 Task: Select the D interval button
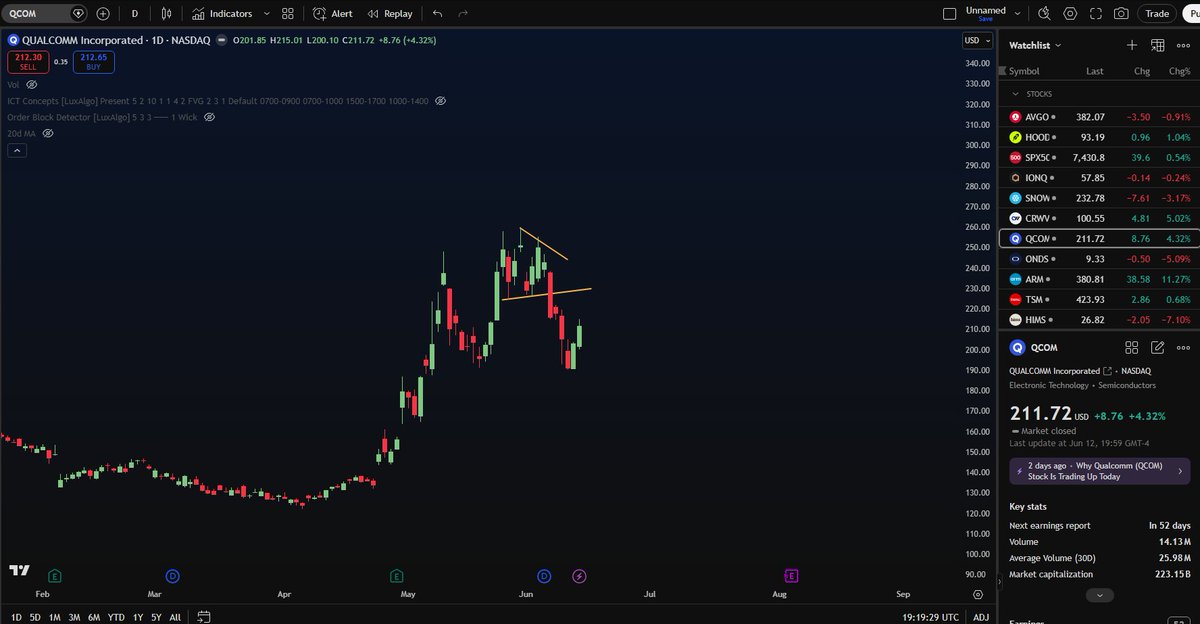[135, 14]
